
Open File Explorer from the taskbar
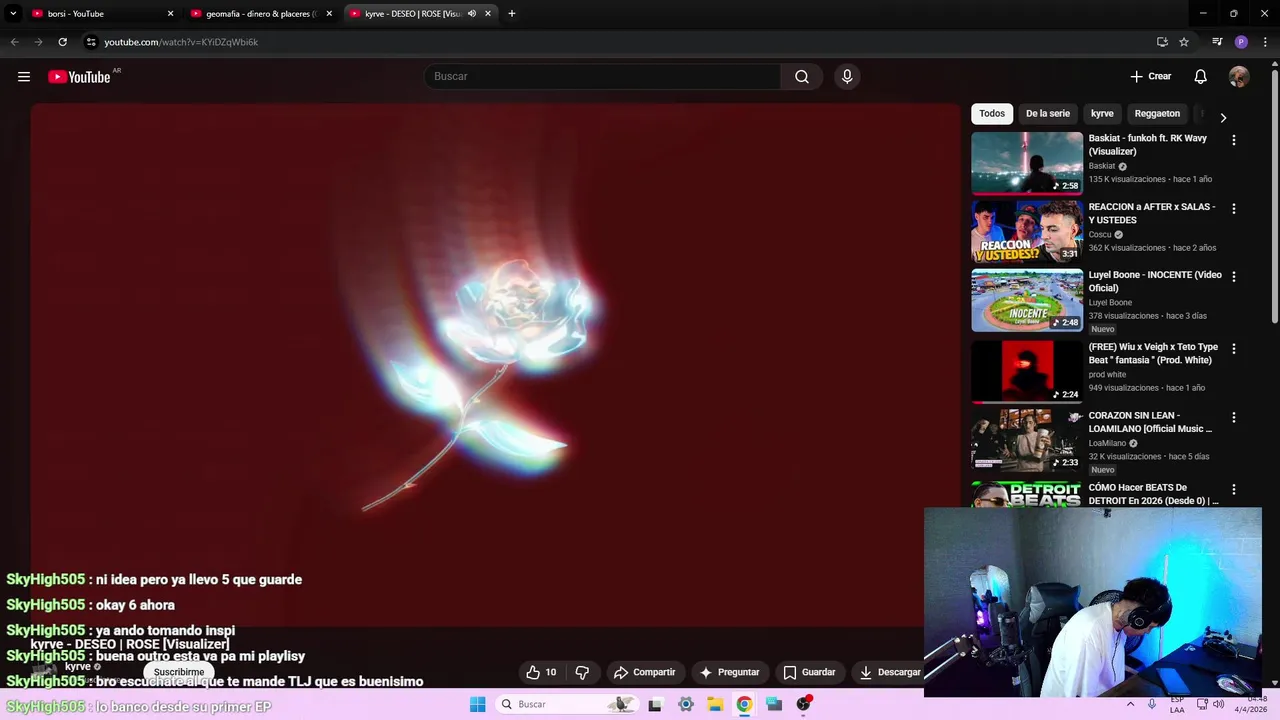click(x=715, y=704)
